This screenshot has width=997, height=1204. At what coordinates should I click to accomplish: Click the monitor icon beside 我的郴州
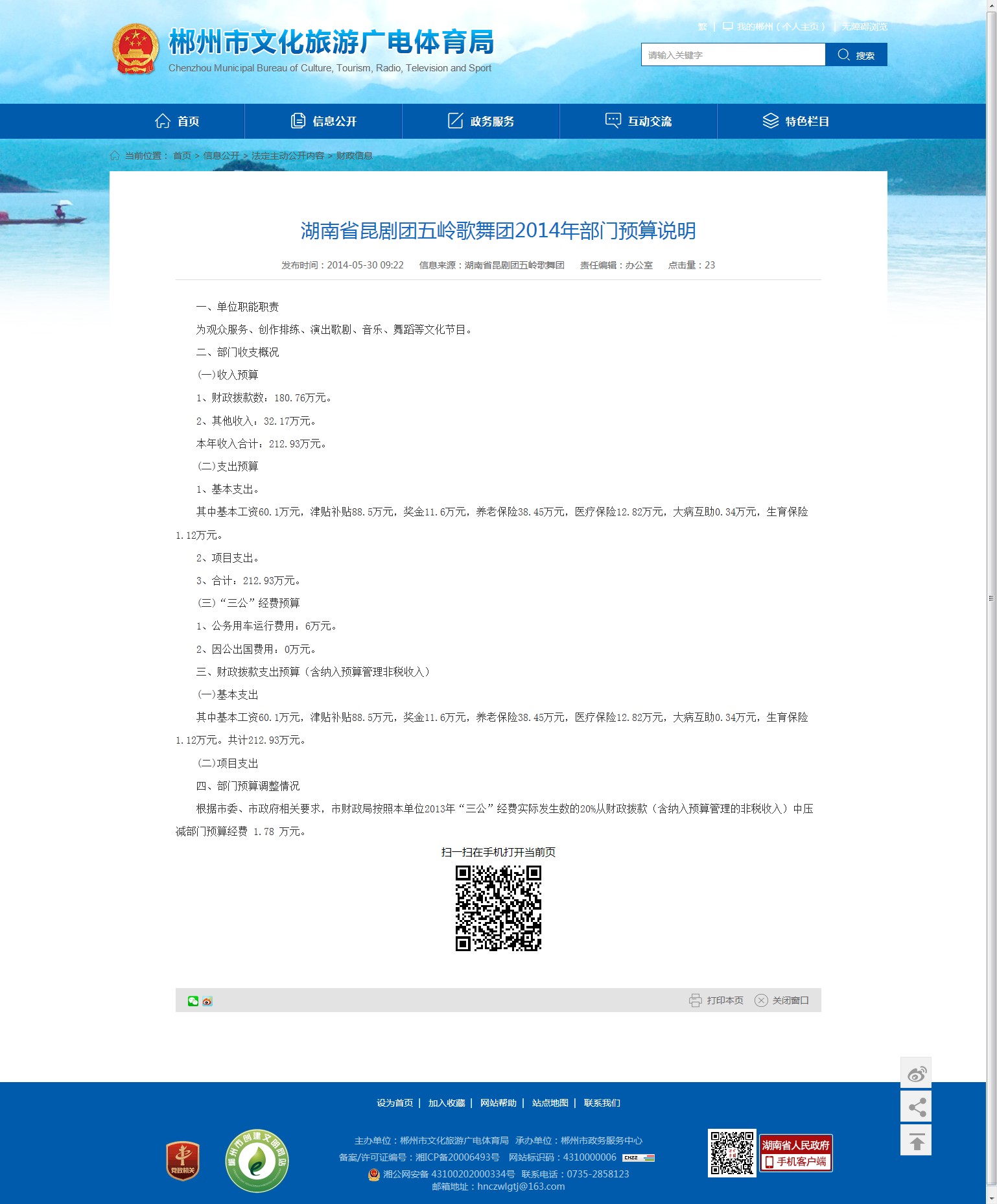pos(728,27)
